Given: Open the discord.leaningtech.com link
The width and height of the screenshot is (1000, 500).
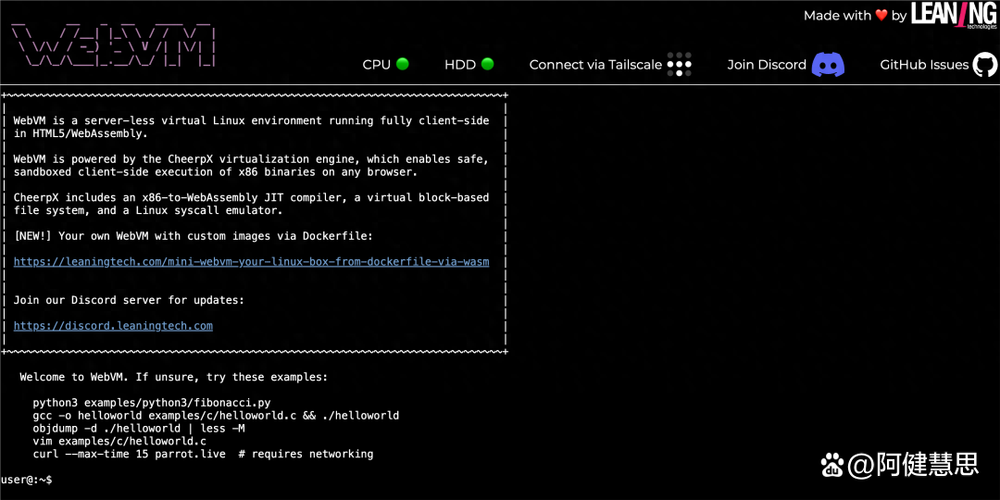Looking at the screenshot, I should pos(113,326).
